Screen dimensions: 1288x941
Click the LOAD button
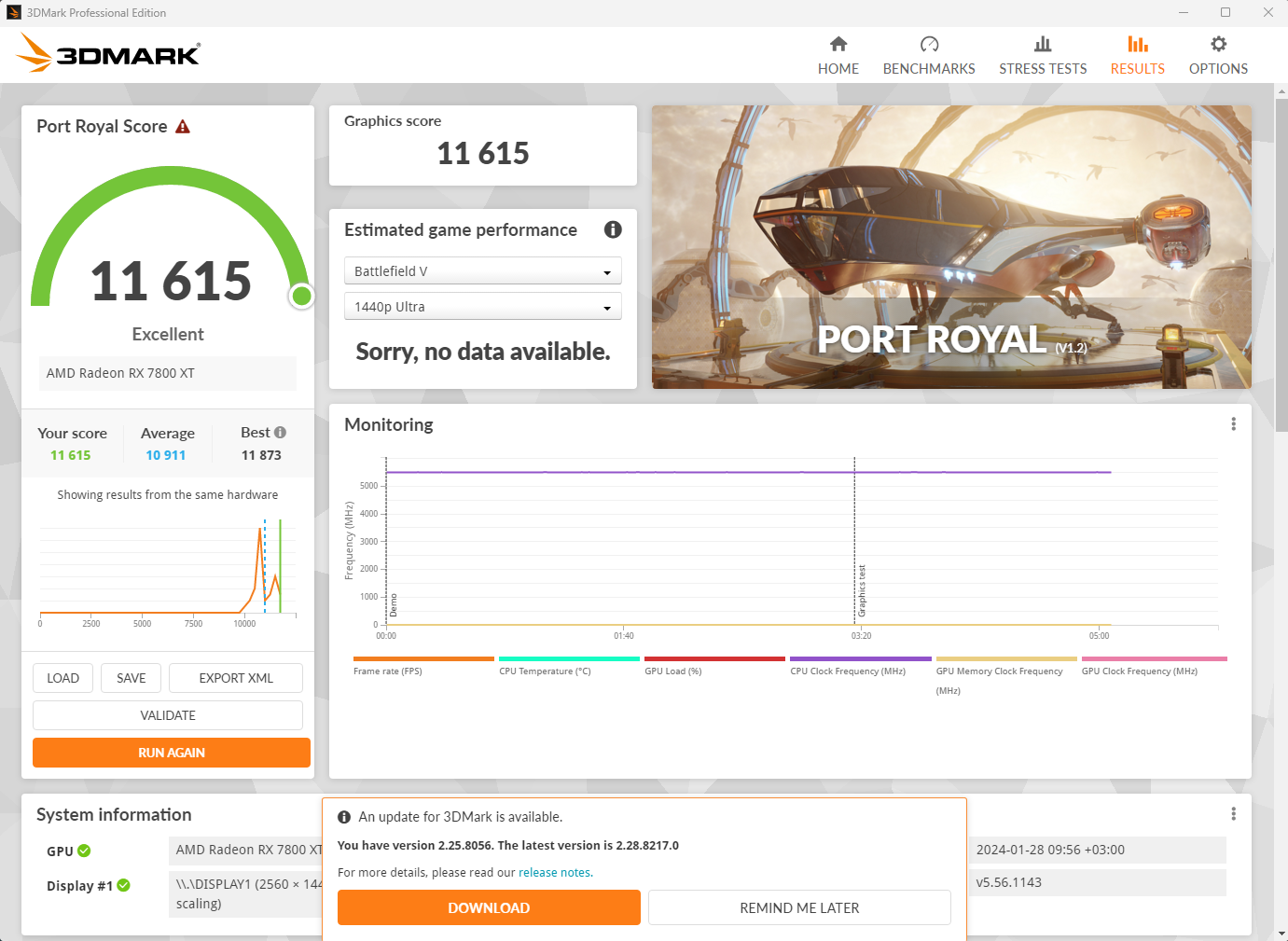[x=62, y=678]
